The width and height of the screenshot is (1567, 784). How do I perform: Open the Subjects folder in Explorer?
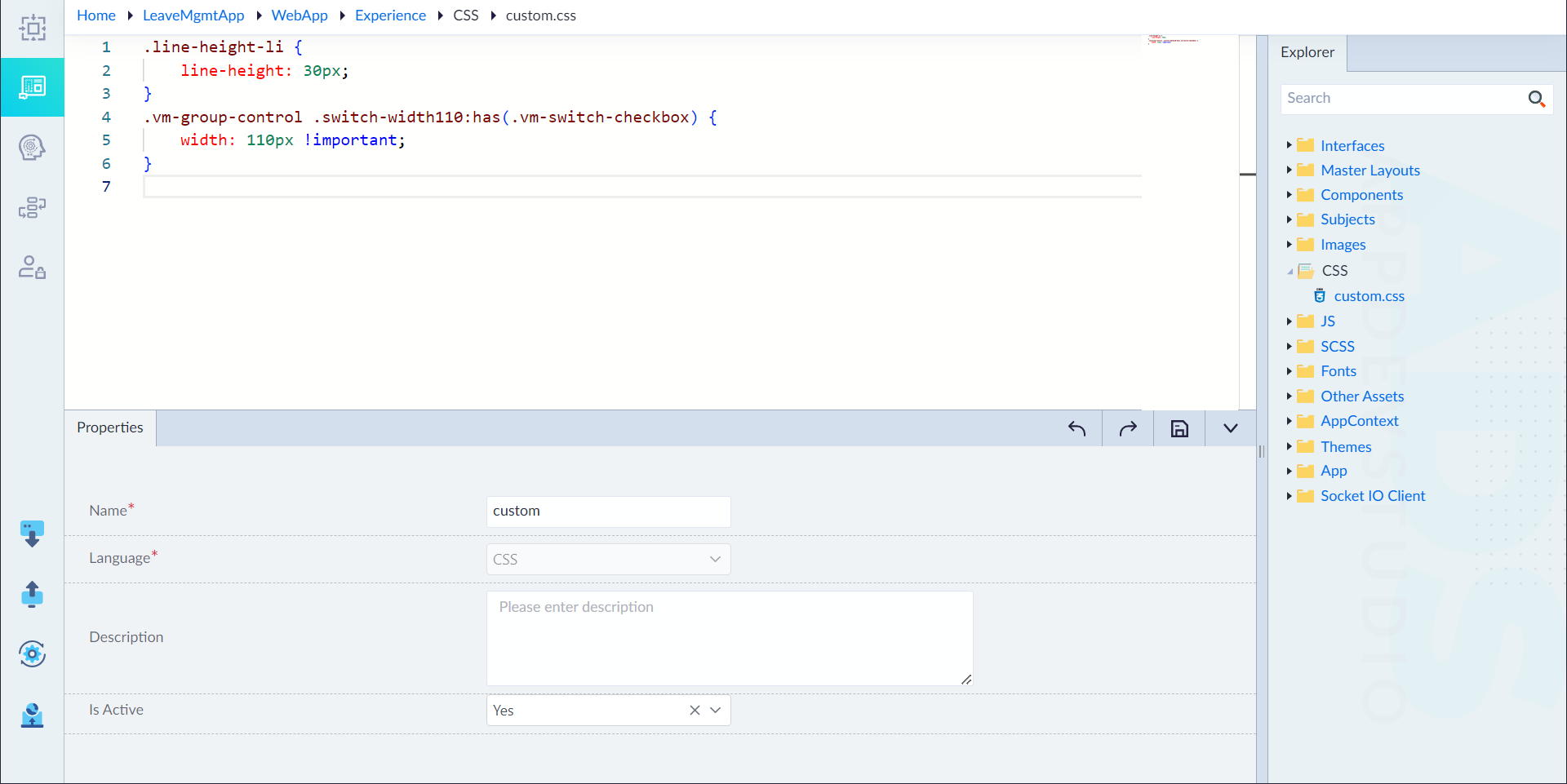[1347, 219]
